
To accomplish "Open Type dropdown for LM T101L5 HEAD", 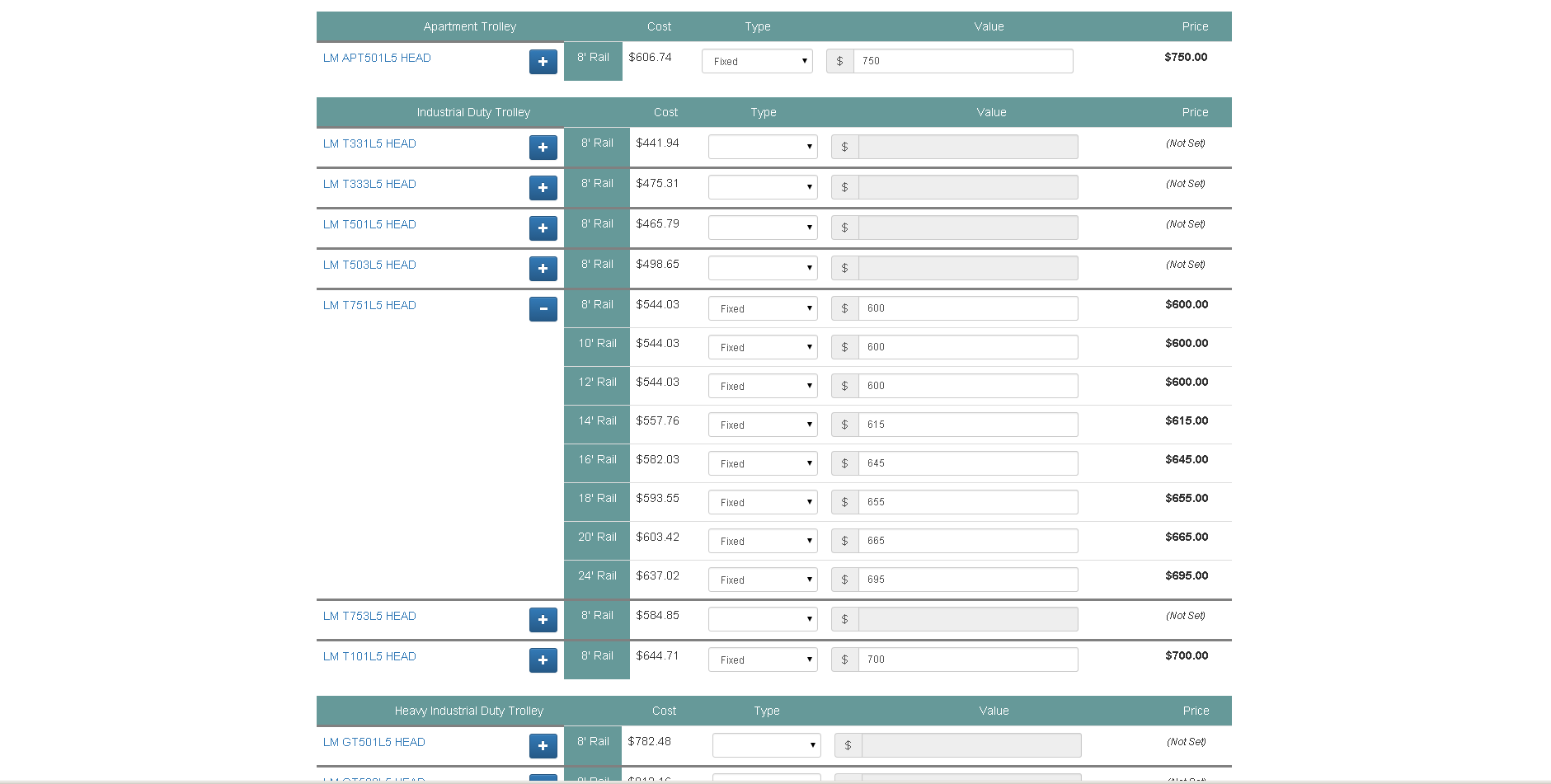I will pyautogui.click(x=763, y=660).
